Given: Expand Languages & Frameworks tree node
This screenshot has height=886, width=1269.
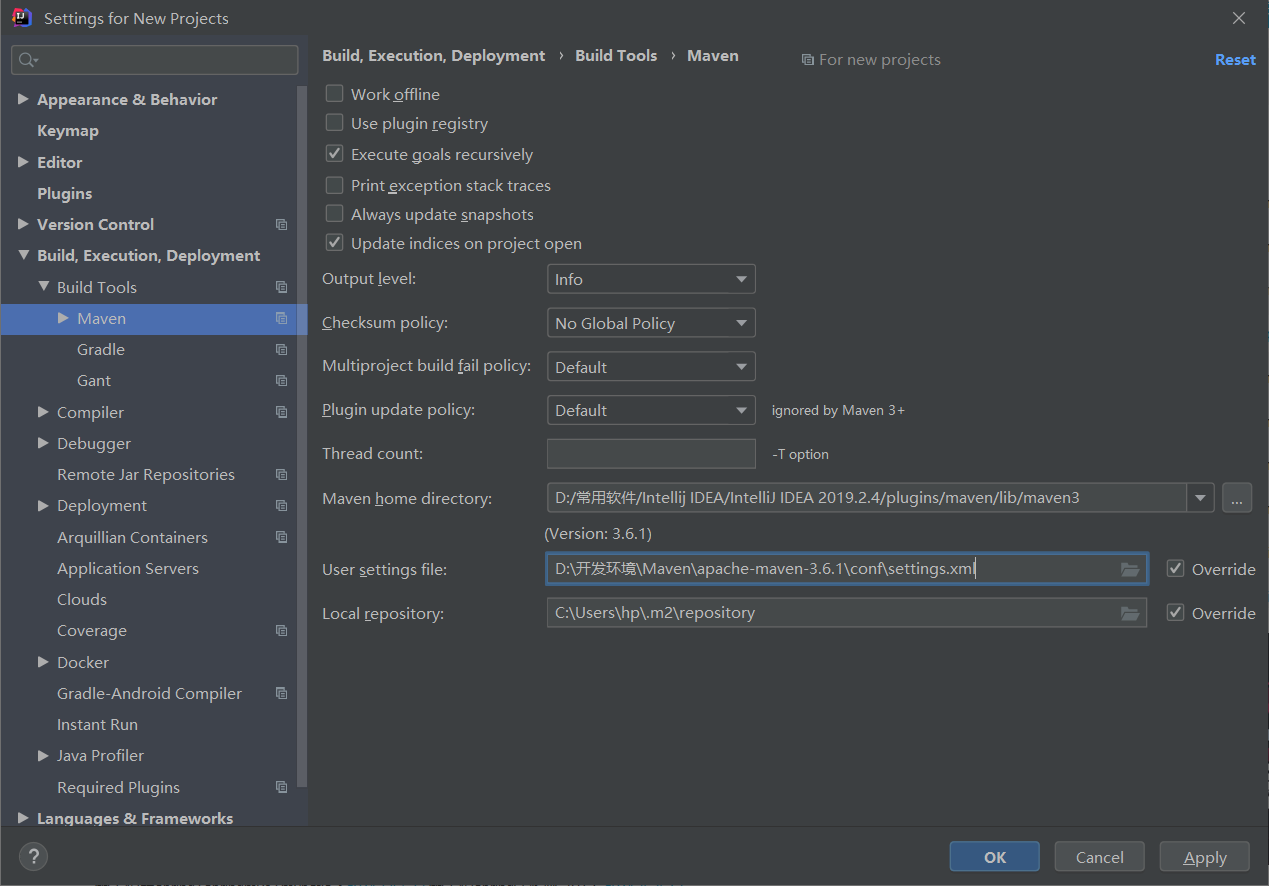Looking at the screenshot, I should [x=23, y=818].
